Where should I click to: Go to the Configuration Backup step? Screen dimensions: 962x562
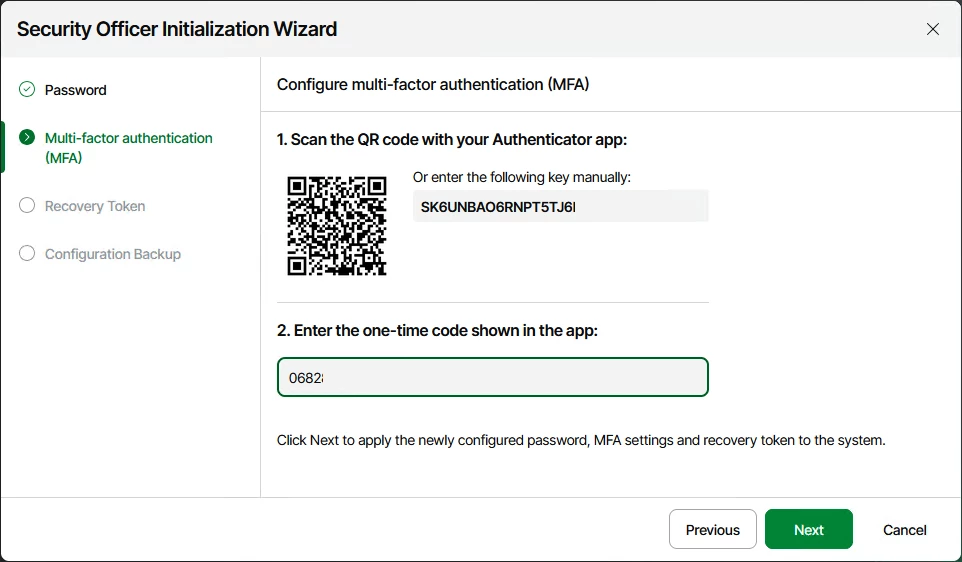point(113,254)
